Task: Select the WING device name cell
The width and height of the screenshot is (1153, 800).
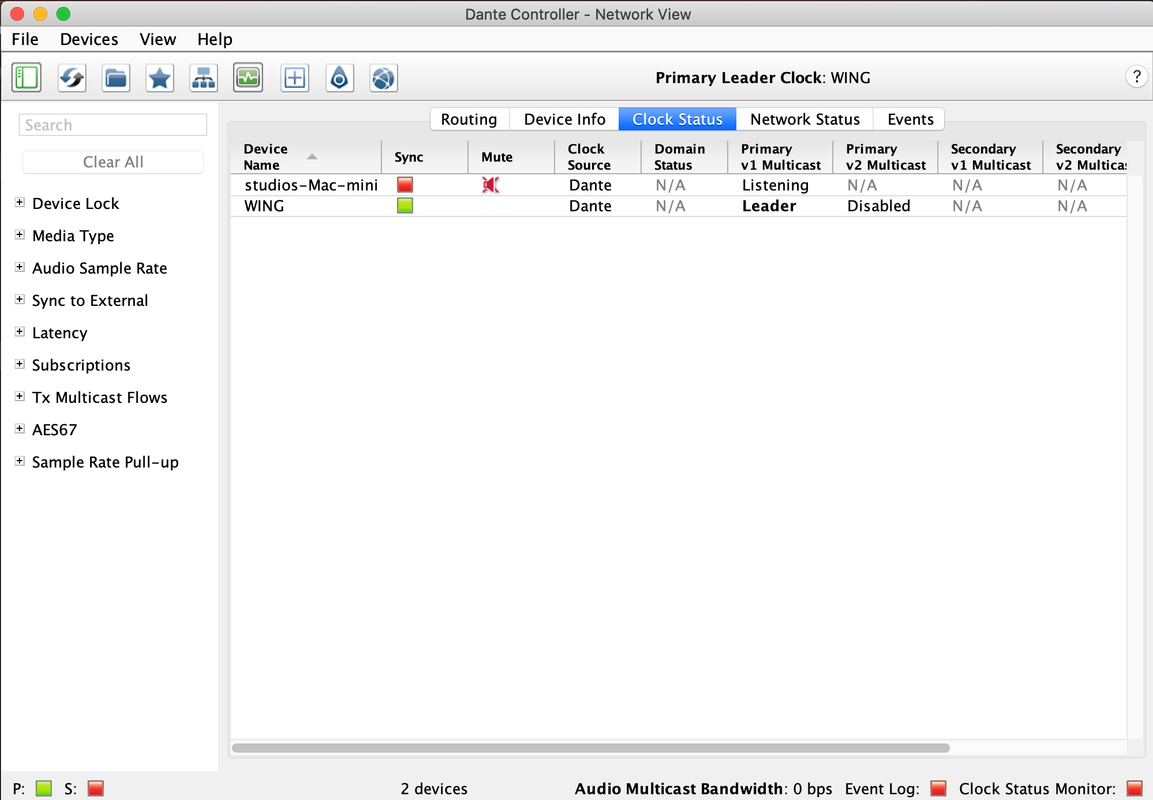Action: pos(264,206)
